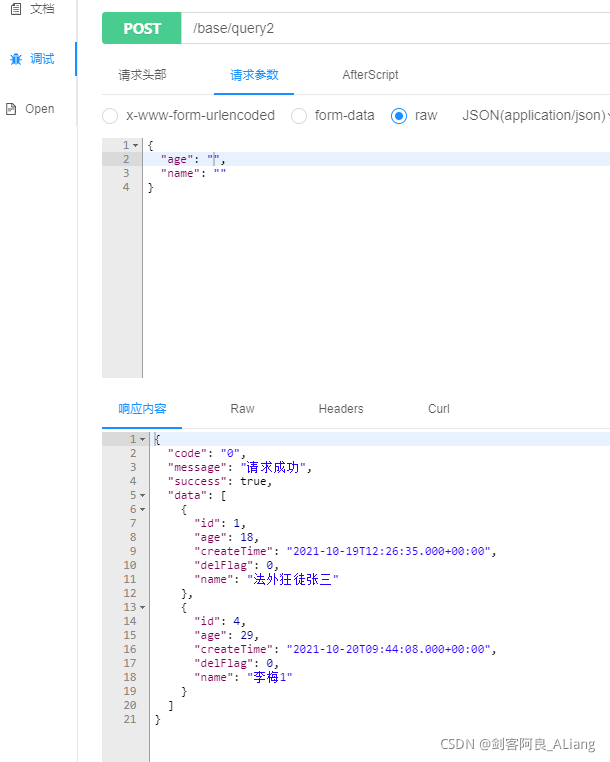610x762 pixels.
Task: Collapse response root object at line 1
Action: point(143,439)
